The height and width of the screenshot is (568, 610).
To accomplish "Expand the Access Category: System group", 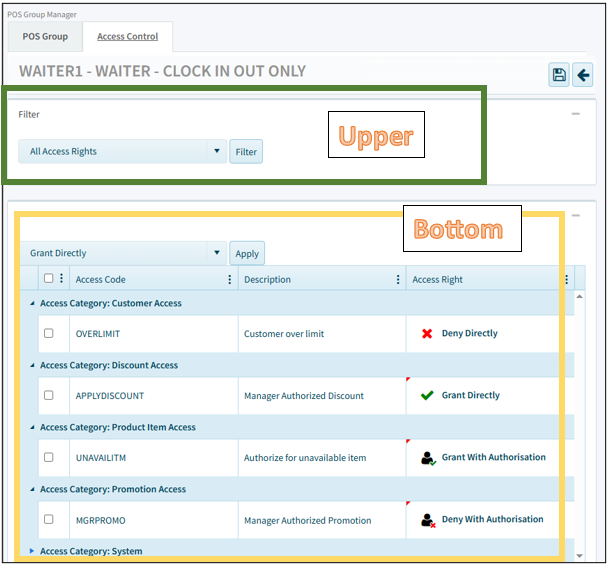I will point(32,551).
